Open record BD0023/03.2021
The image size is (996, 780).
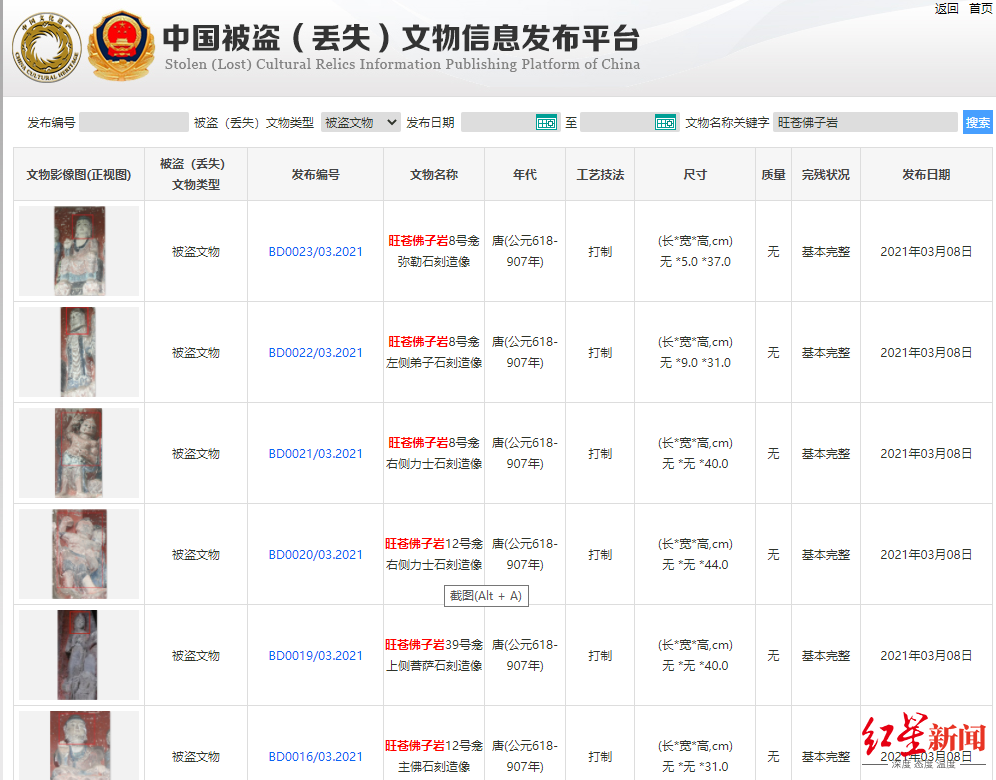click(x=315, y=252)
